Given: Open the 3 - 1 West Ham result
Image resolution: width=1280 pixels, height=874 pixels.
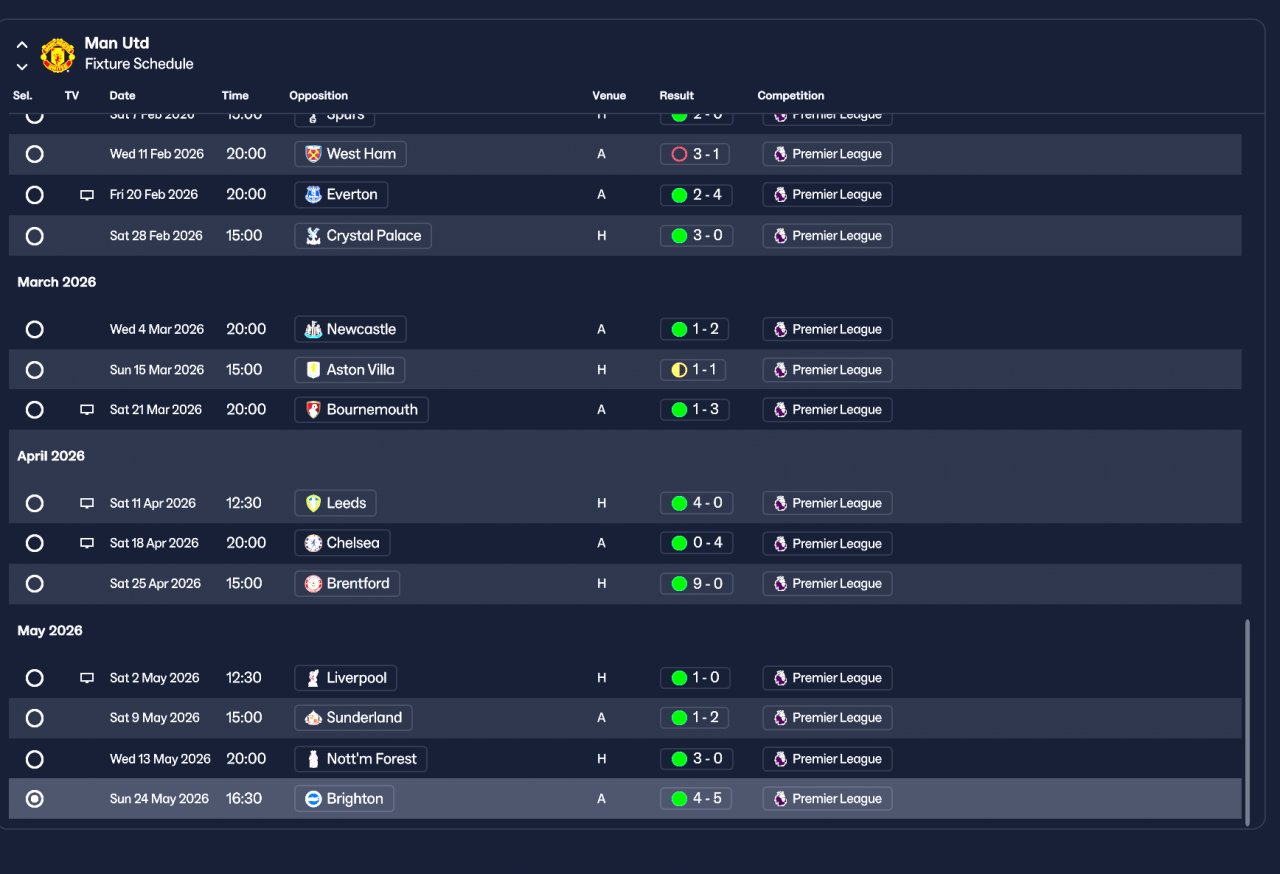Looking at the screenshot, I should coord(696,154).
